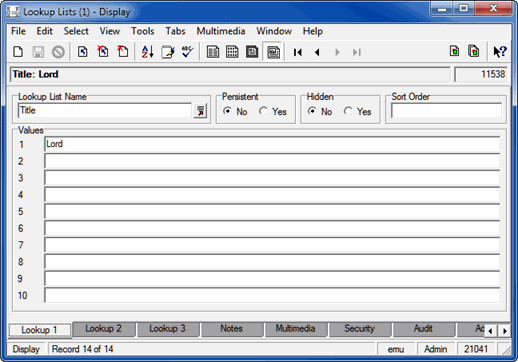Open the Tools menu
The image size is (518, 362).
[x=143, y=31]
